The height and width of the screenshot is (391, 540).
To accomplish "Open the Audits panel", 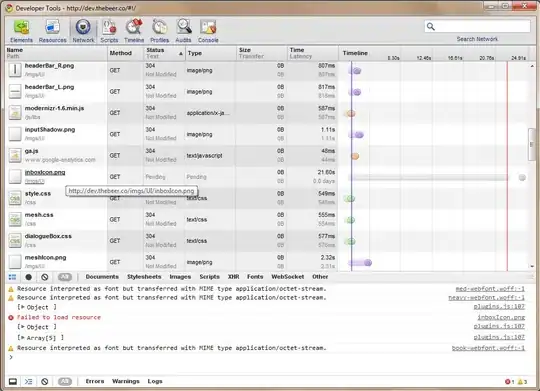I will pos(184,31).
